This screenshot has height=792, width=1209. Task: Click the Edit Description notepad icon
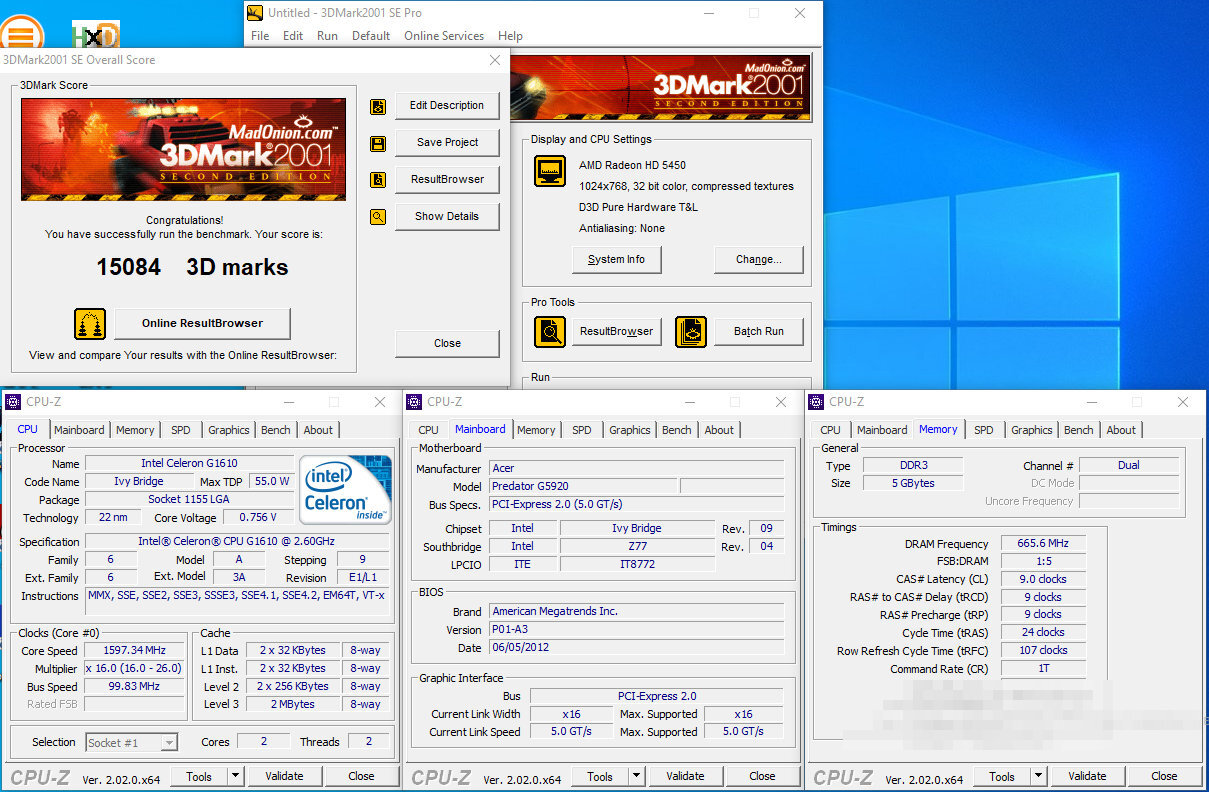click(x=378, y=106)
